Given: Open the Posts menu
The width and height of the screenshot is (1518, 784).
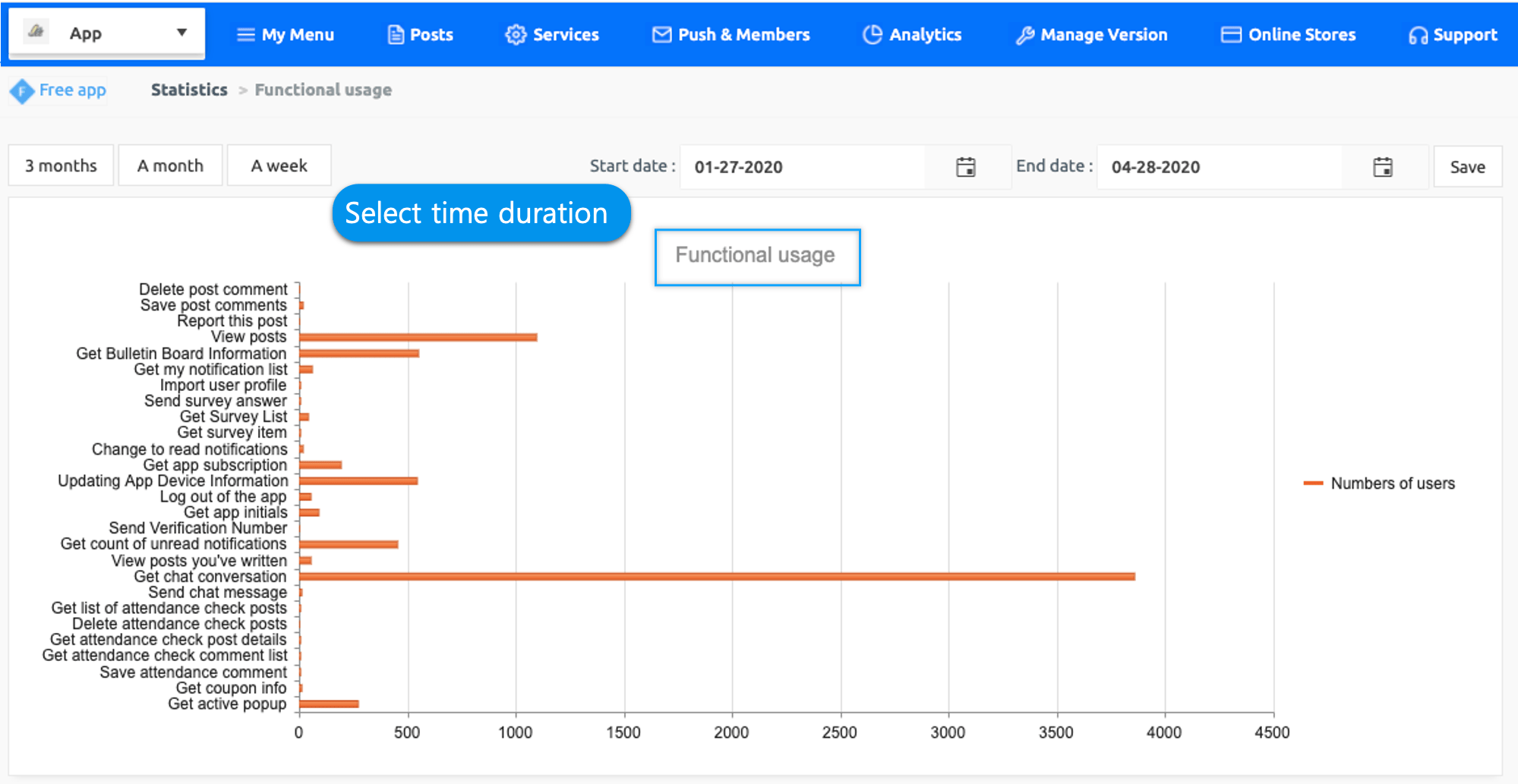Looking at the screenshot, I should pos(420,35).
